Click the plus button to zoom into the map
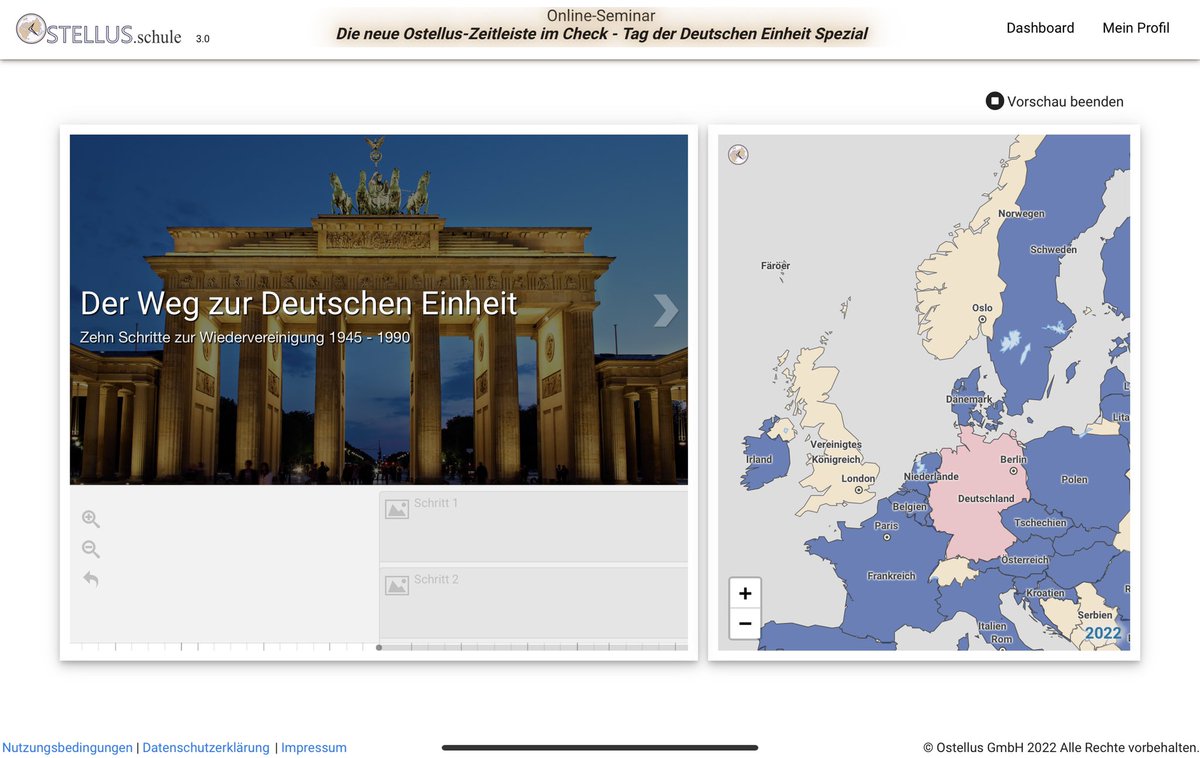The width and height of the screenshot is (1200, 758). tap(744, 592)
